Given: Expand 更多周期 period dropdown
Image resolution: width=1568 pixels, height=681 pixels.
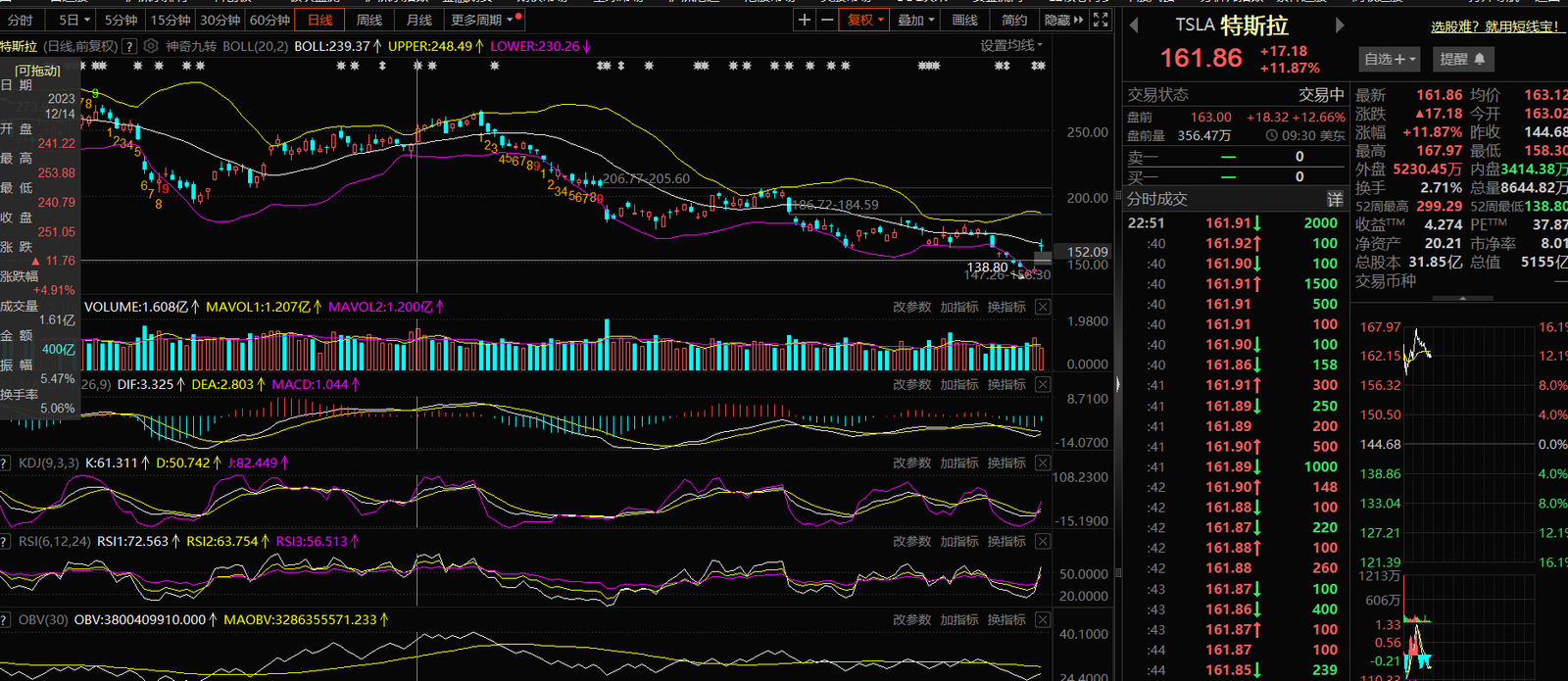Looking at the screenshot, I should tap(482, 20).
